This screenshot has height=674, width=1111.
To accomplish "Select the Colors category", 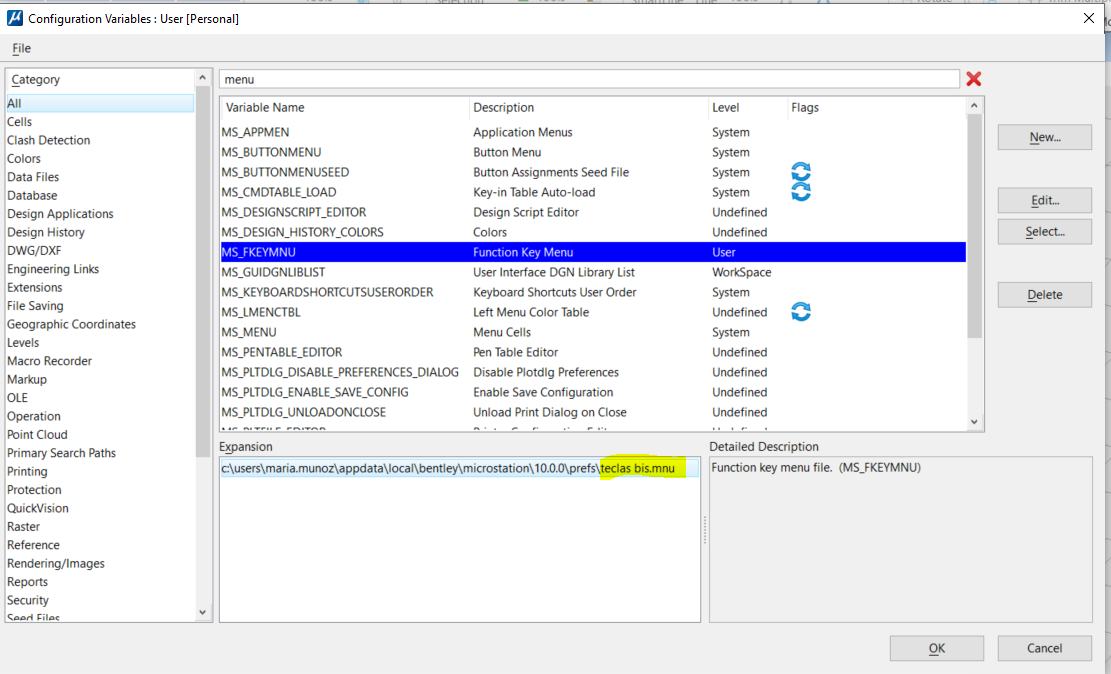I will tap(100, 159).
